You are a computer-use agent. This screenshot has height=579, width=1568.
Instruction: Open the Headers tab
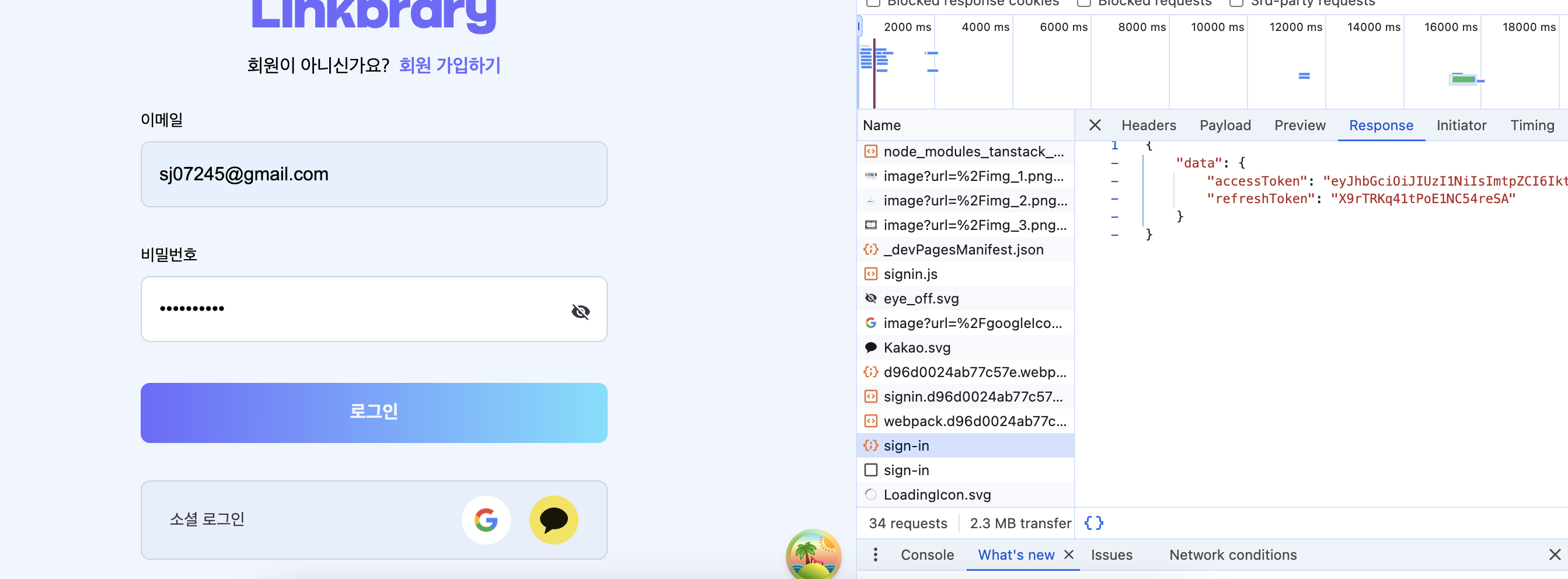point(1149,125)
